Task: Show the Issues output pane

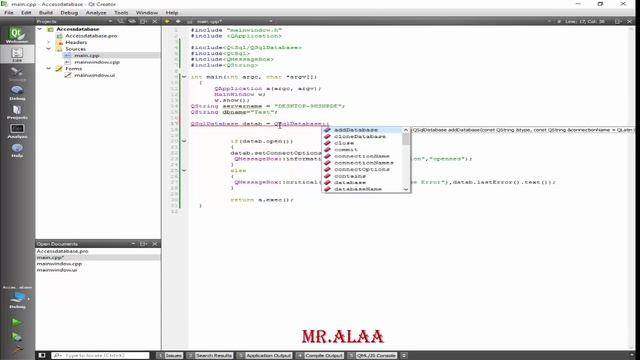Action: 170,356
